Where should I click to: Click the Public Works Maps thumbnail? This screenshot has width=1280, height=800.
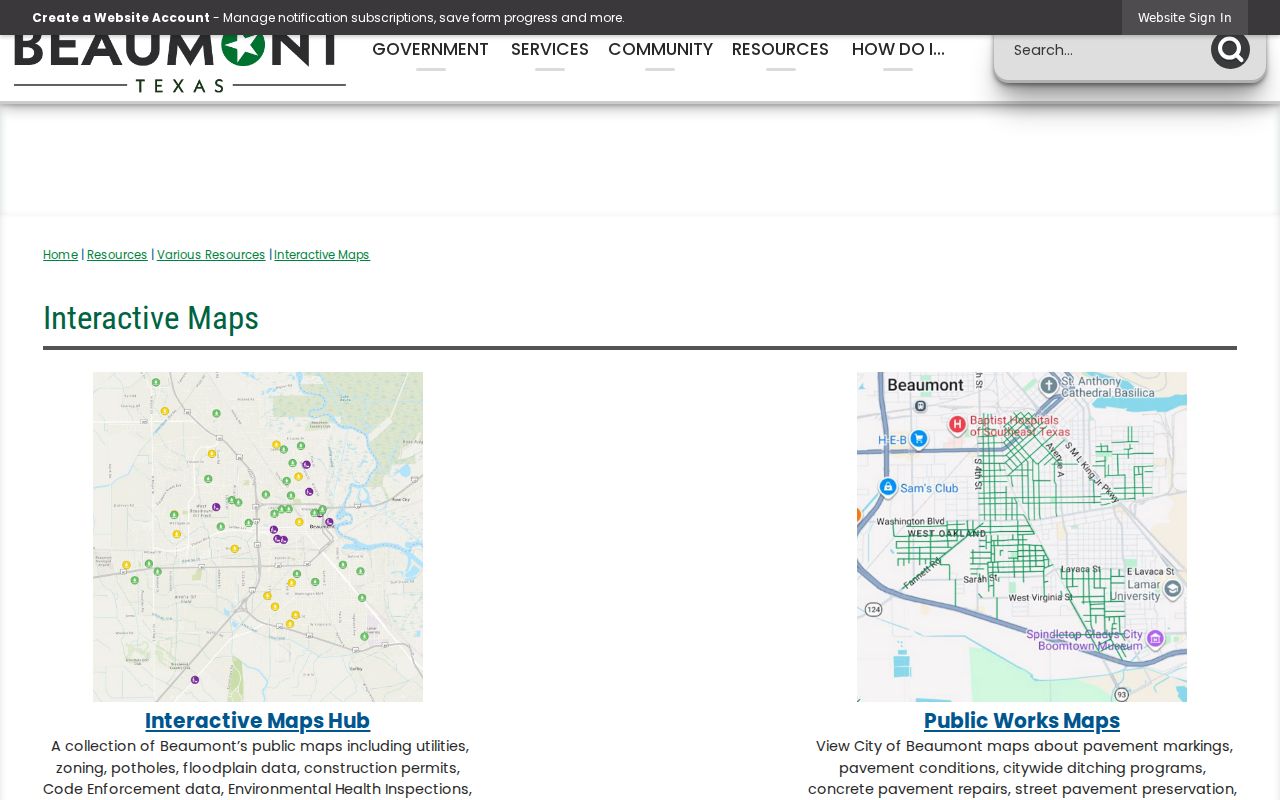(x=1022, y=537)
